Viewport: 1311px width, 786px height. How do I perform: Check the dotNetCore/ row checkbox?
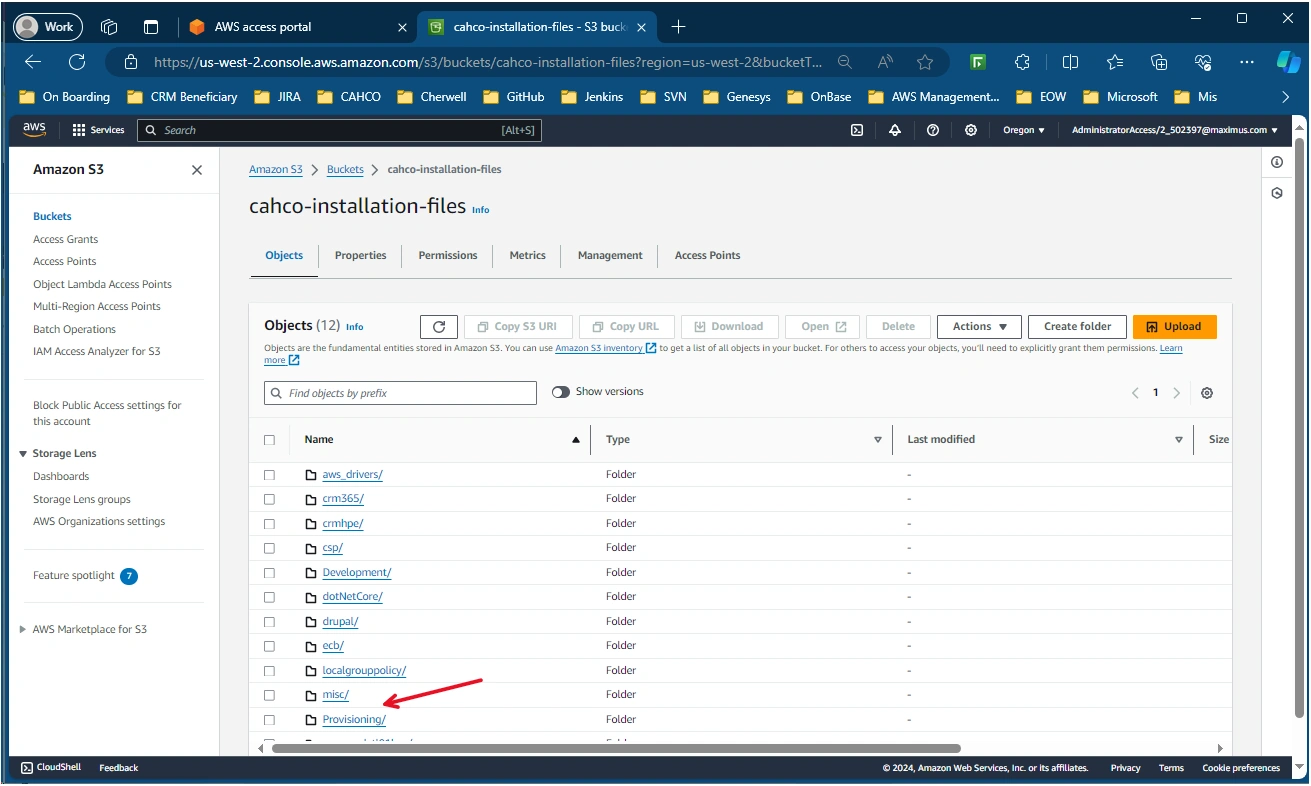click(269, 597)
